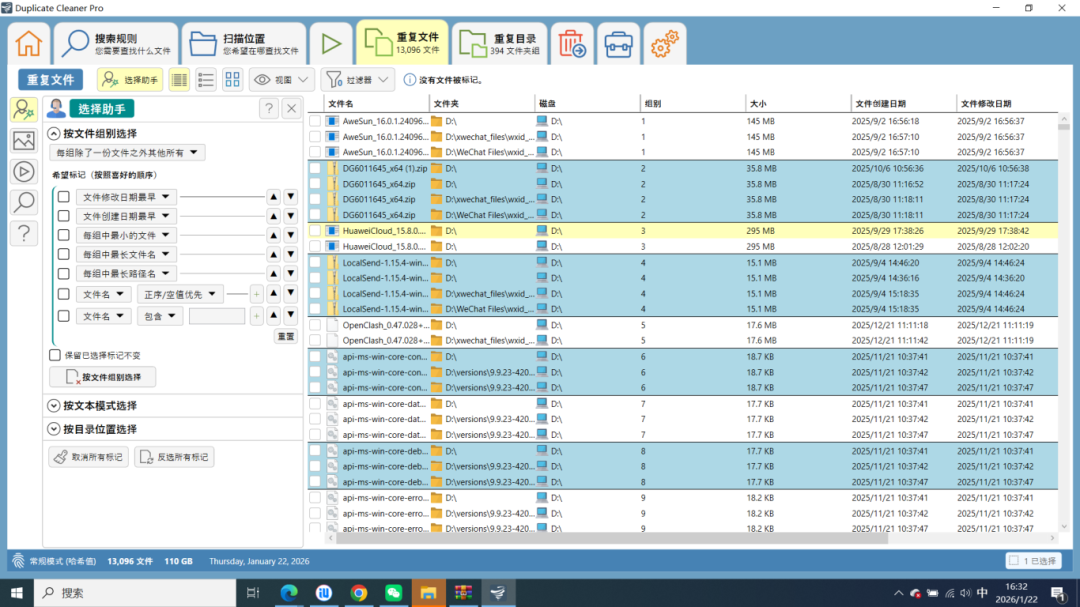Enable 每组中最长路径名 rule checkbox

pos(63,274)
